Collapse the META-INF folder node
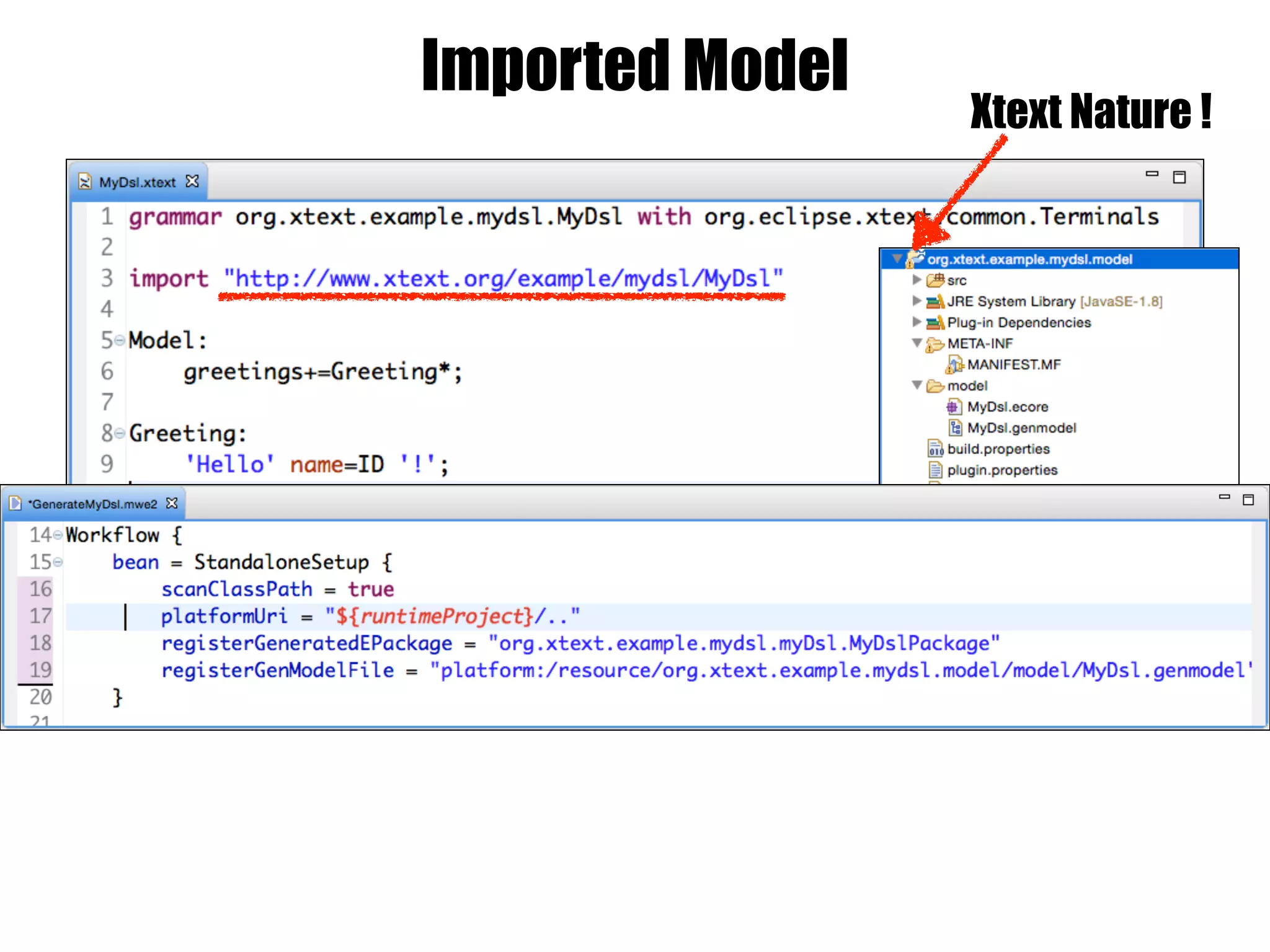 click(917, 343)
